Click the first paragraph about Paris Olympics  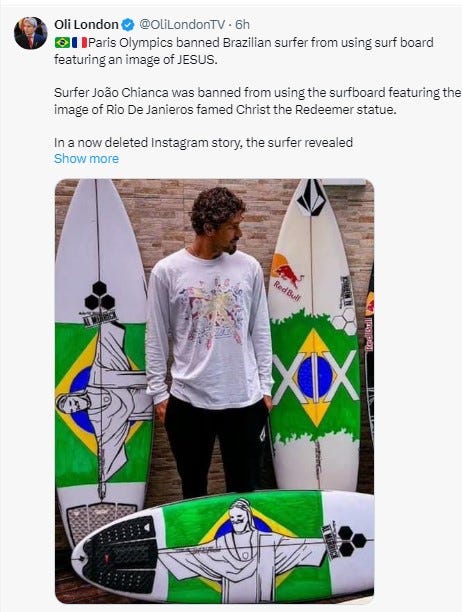click(244, 51)
